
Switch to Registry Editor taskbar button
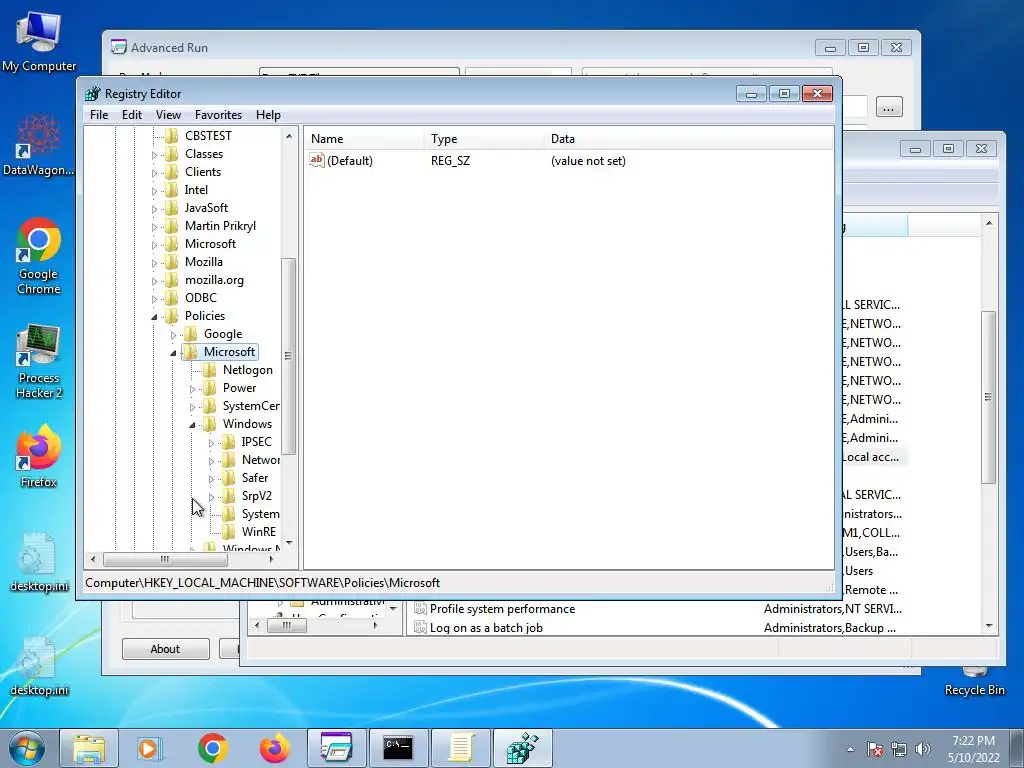click(x=522, y=748)
